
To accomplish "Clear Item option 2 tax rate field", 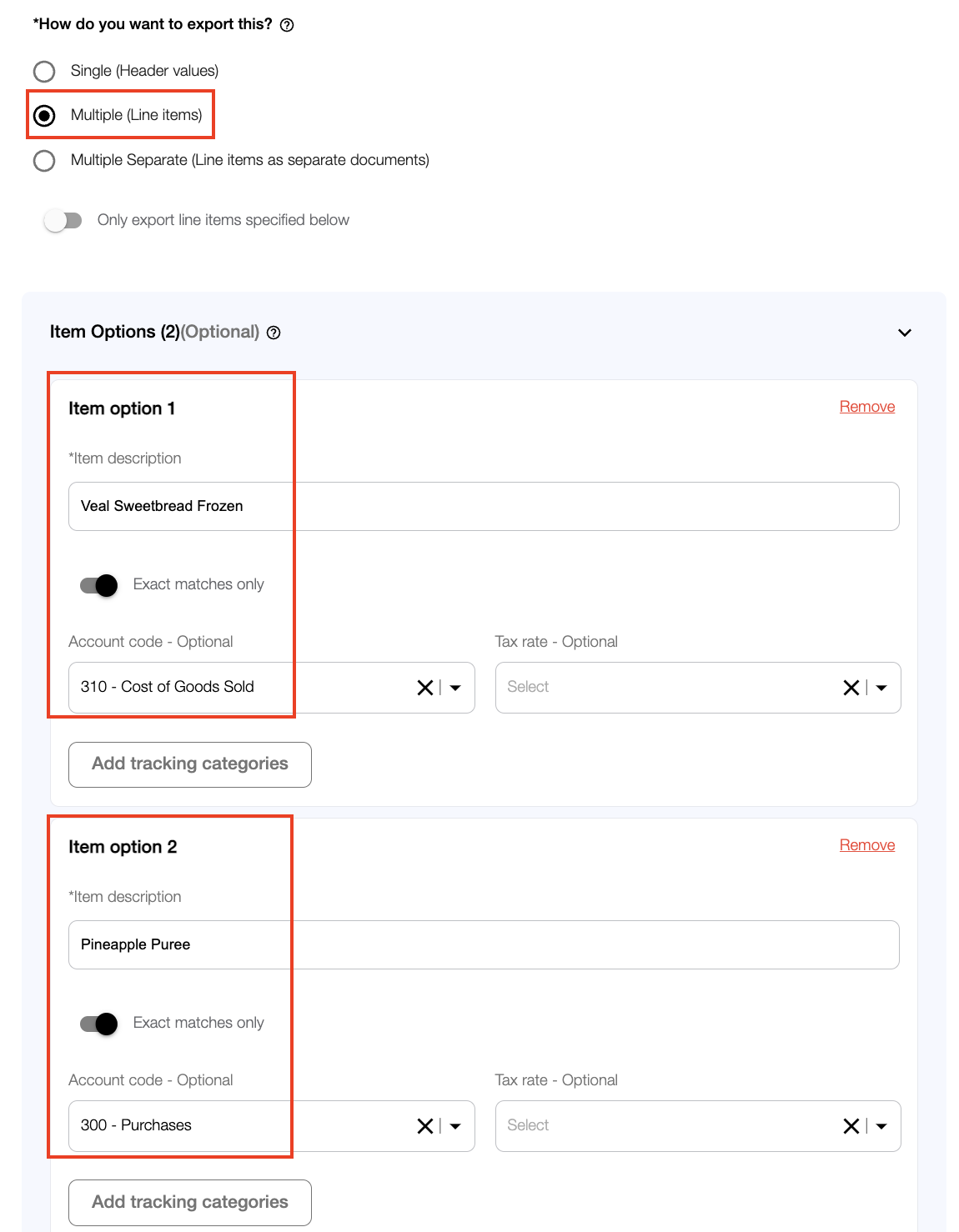I will (x=851, y=1126).
